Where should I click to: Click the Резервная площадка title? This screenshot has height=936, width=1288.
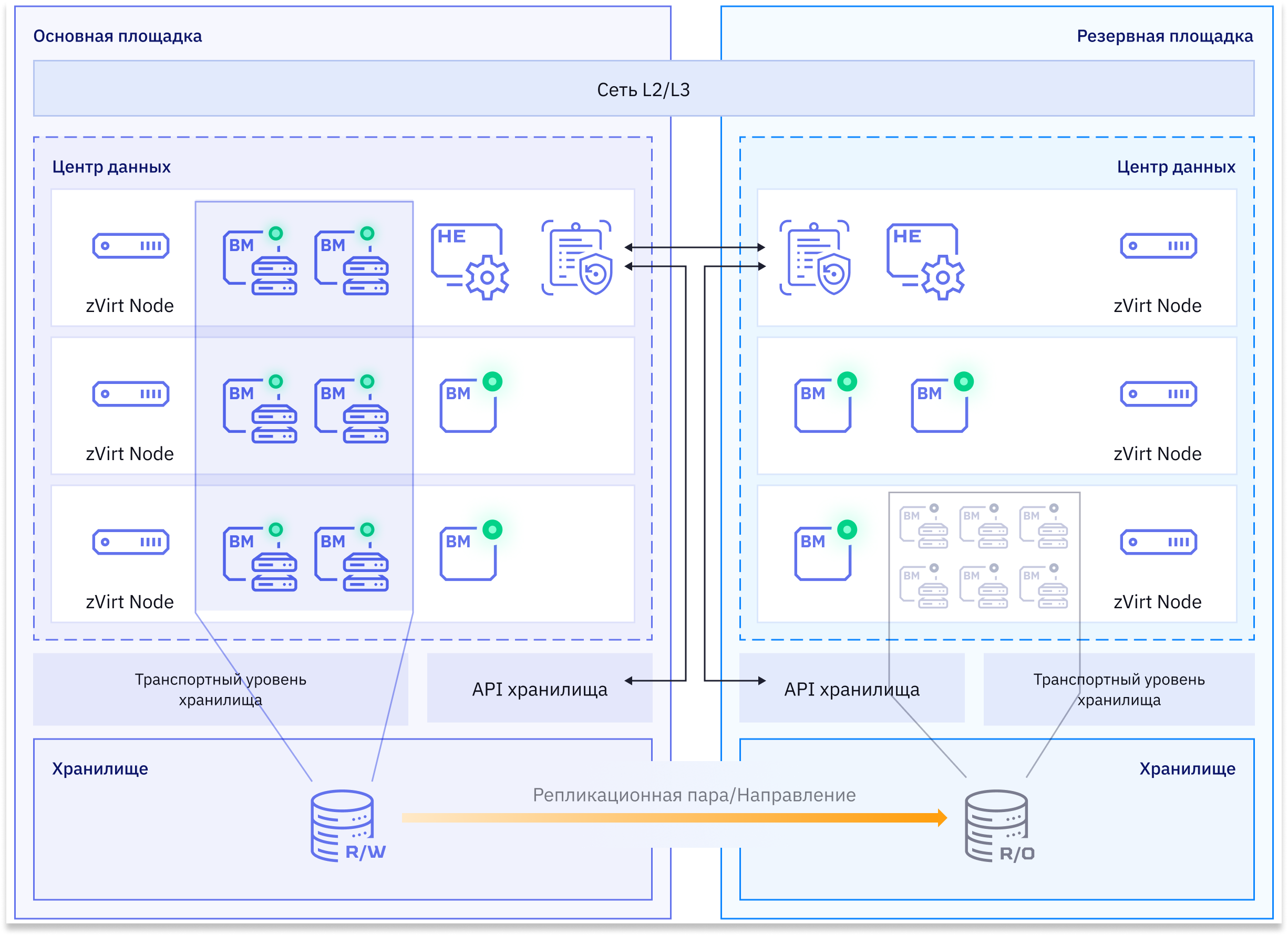pyautogui.click(x=1165, y=36)
